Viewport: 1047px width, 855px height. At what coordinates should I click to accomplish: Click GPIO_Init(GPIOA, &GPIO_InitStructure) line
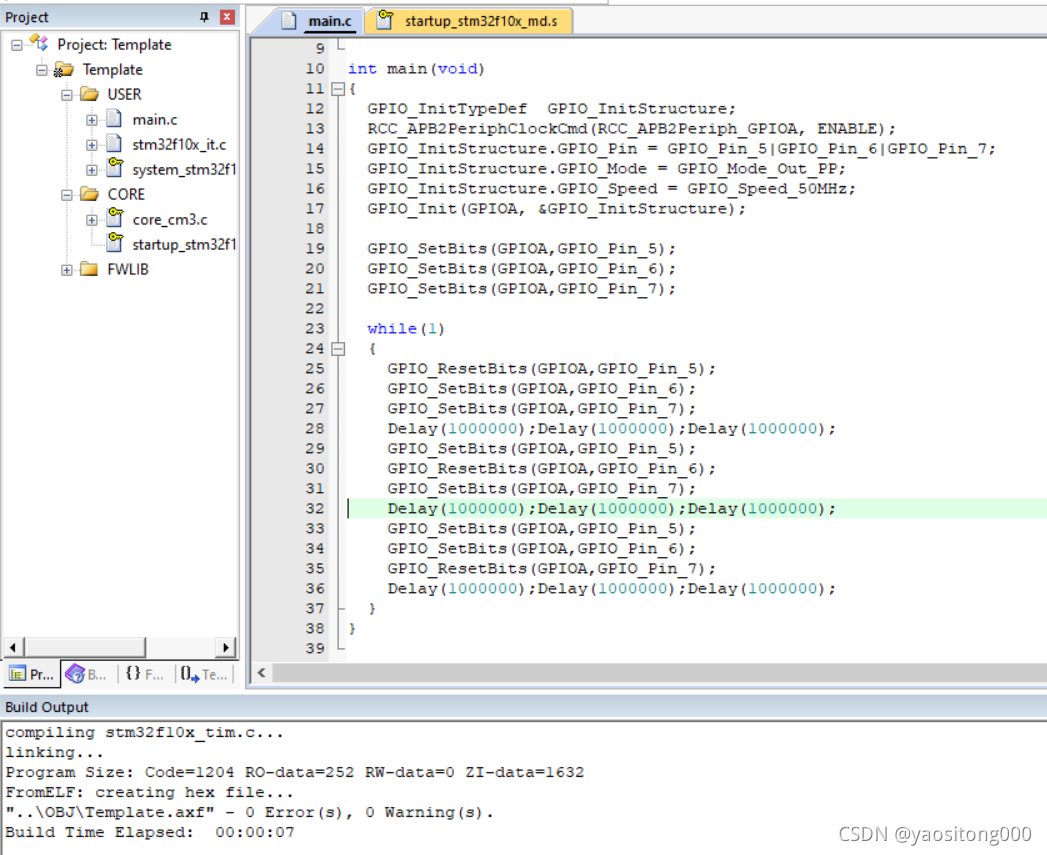click(556, 209)
